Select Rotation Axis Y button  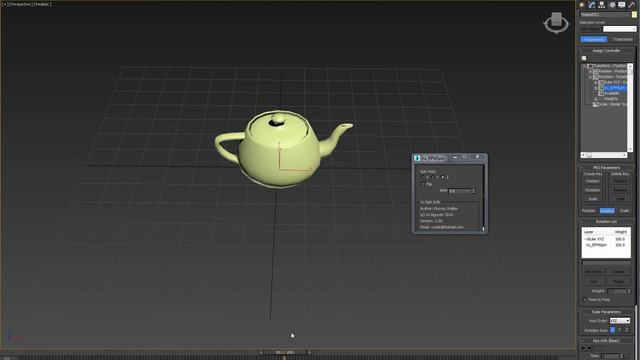[x=620, y=330]
